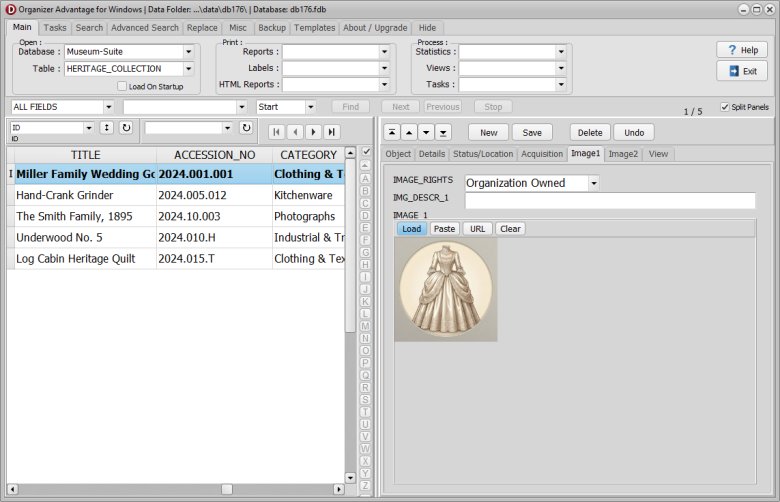The height and width of the screenshot is (502, 780).
Task: Switch to the Advanced Search tab
Action: point(145,28)
